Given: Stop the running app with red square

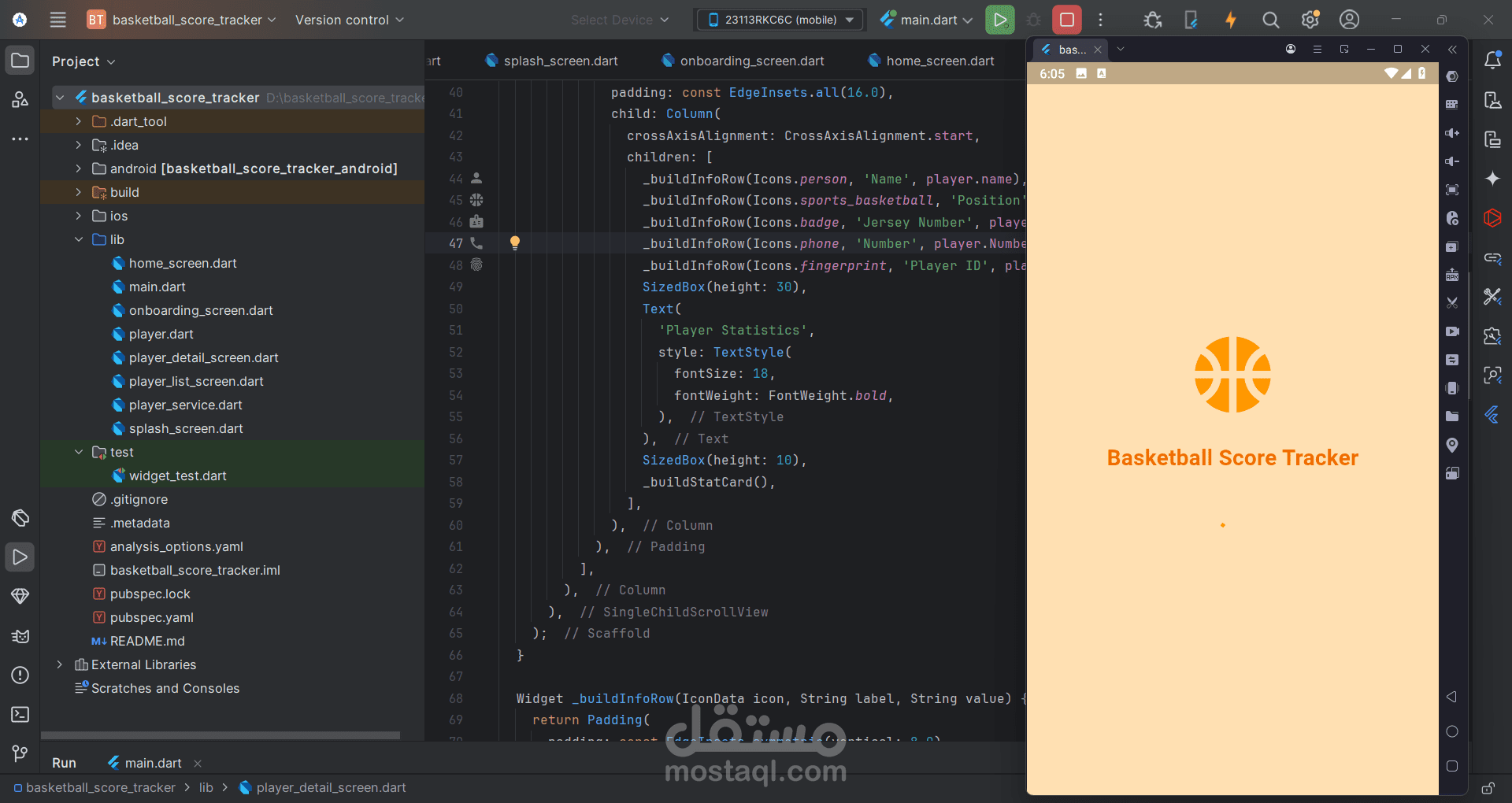Looking at the screenshot, I should click(1067, 20).
